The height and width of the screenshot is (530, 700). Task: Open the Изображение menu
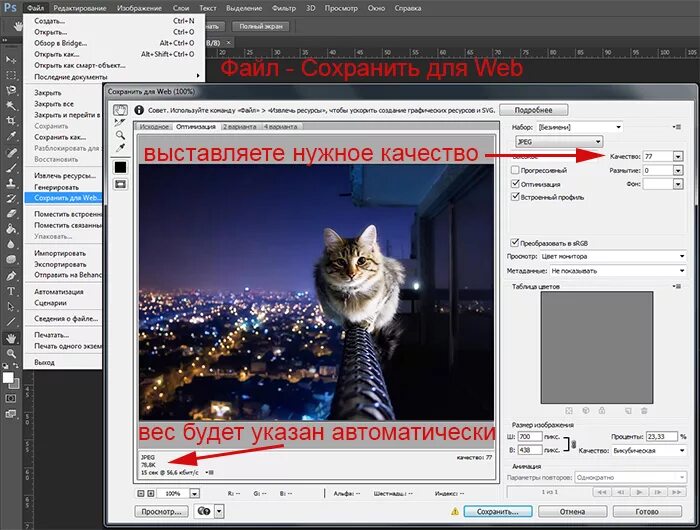click(139, 8)
